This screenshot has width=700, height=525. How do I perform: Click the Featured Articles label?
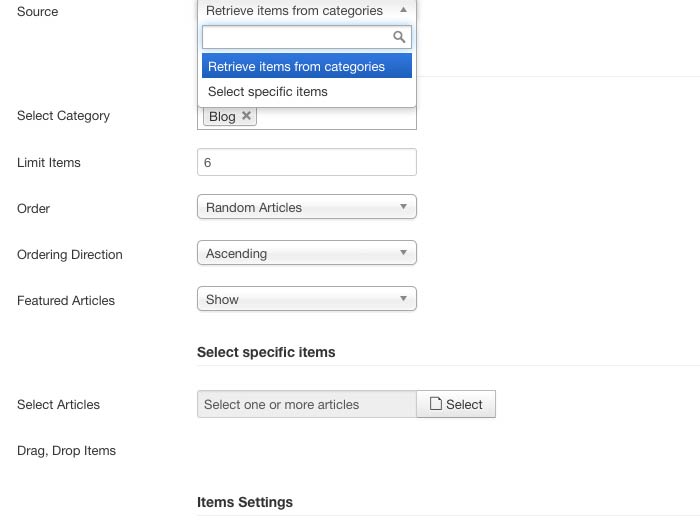pyautogui.click(x=66, y=300)
